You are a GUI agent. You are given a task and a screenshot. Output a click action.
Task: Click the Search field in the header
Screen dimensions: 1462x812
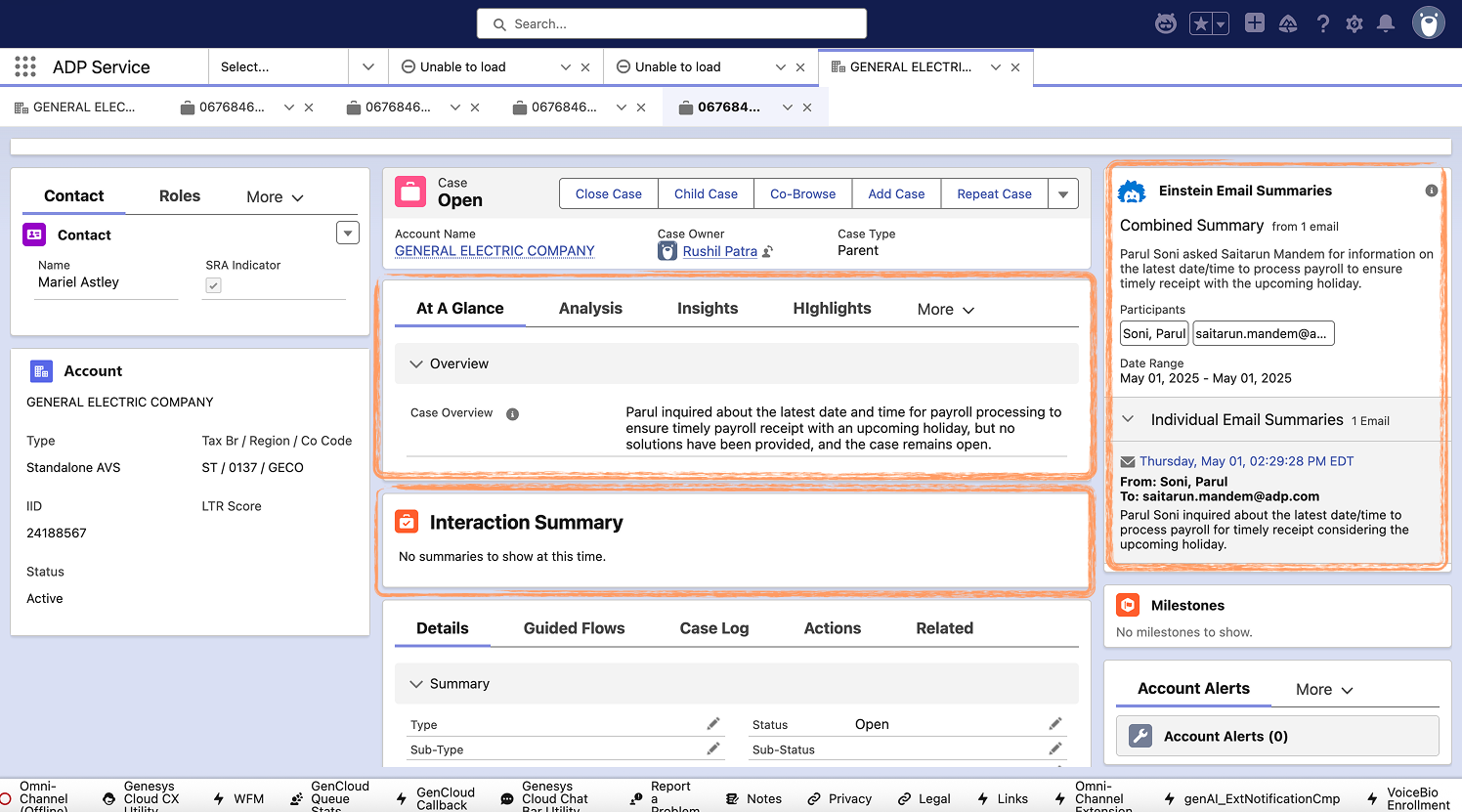[671, 22]
